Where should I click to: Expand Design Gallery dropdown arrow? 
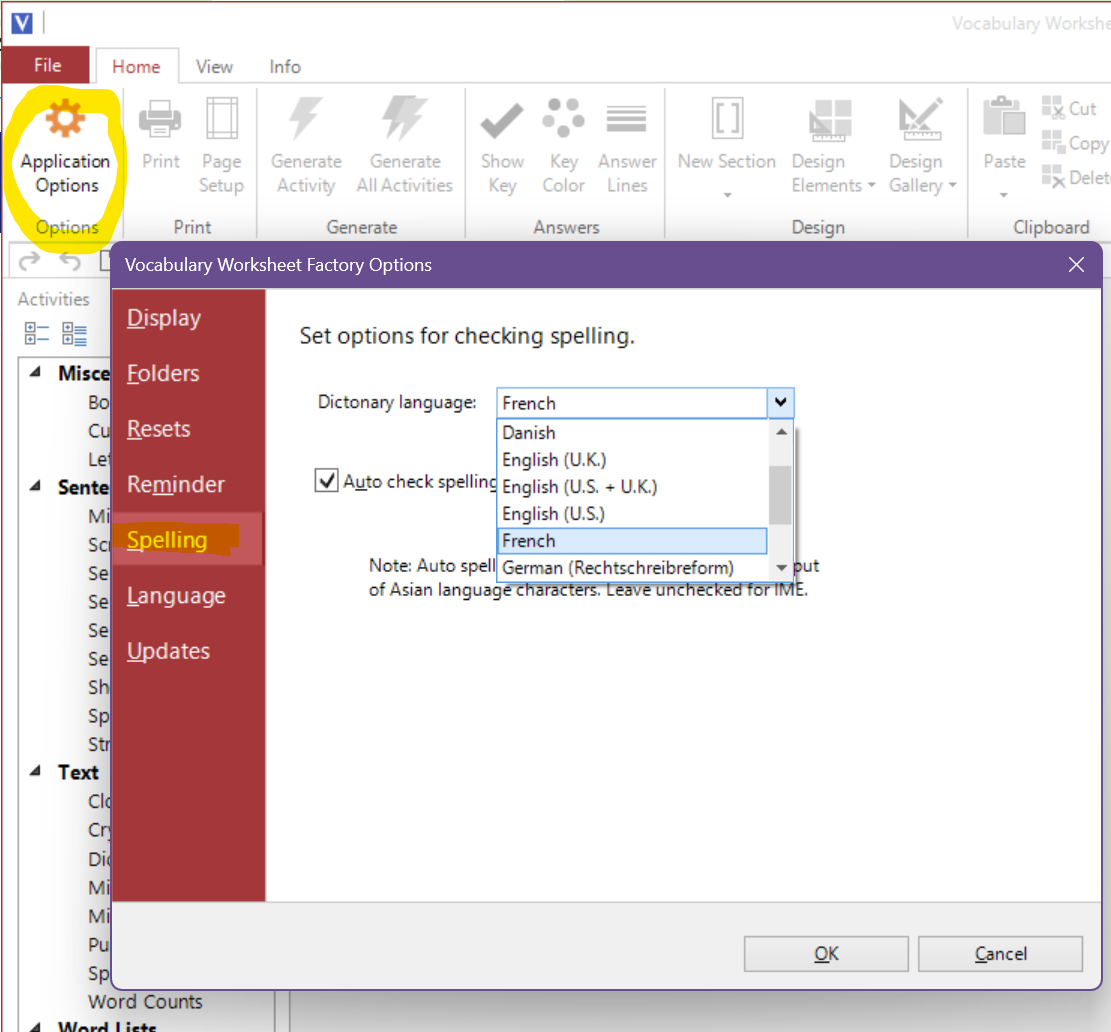(x=952, y=185)
